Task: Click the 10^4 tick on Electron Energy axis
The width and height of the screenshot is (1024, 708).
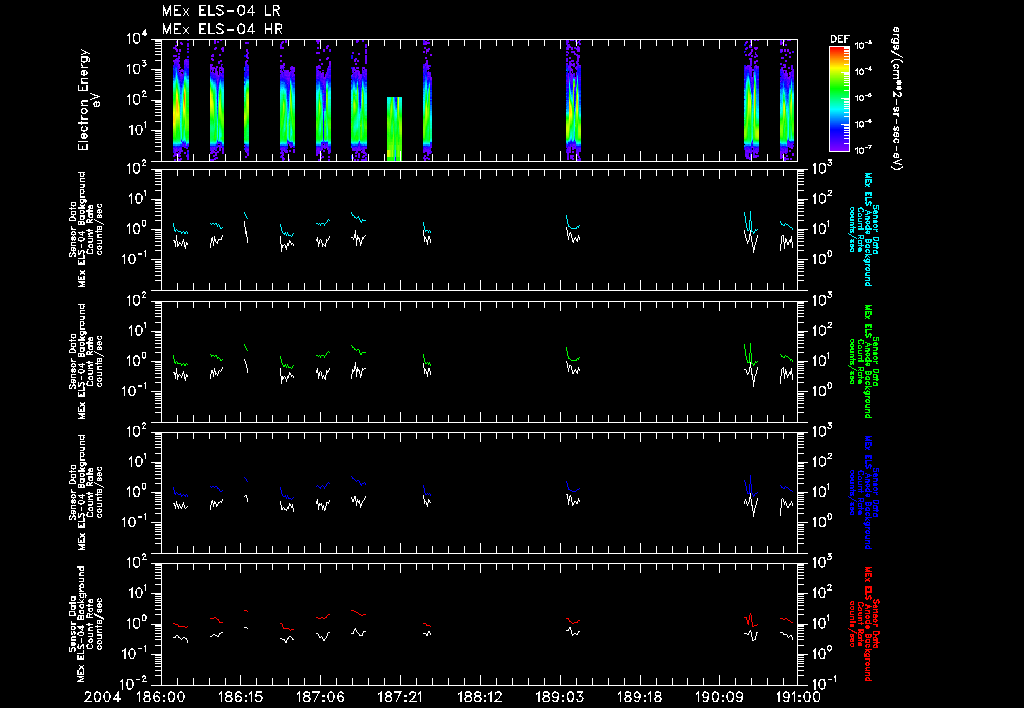Action: (x=137, y=39)
